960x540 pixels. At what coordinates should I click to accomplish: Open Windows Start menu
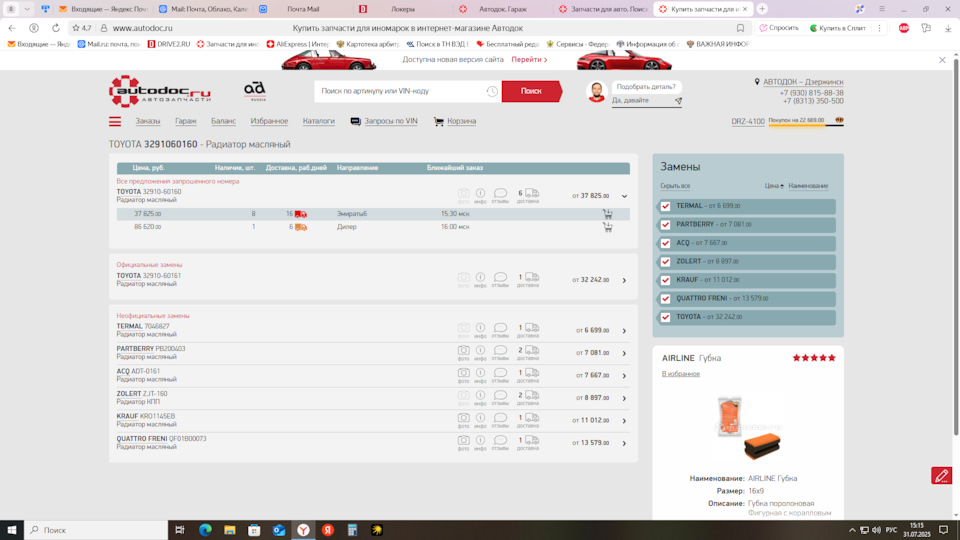coord(12,530)
